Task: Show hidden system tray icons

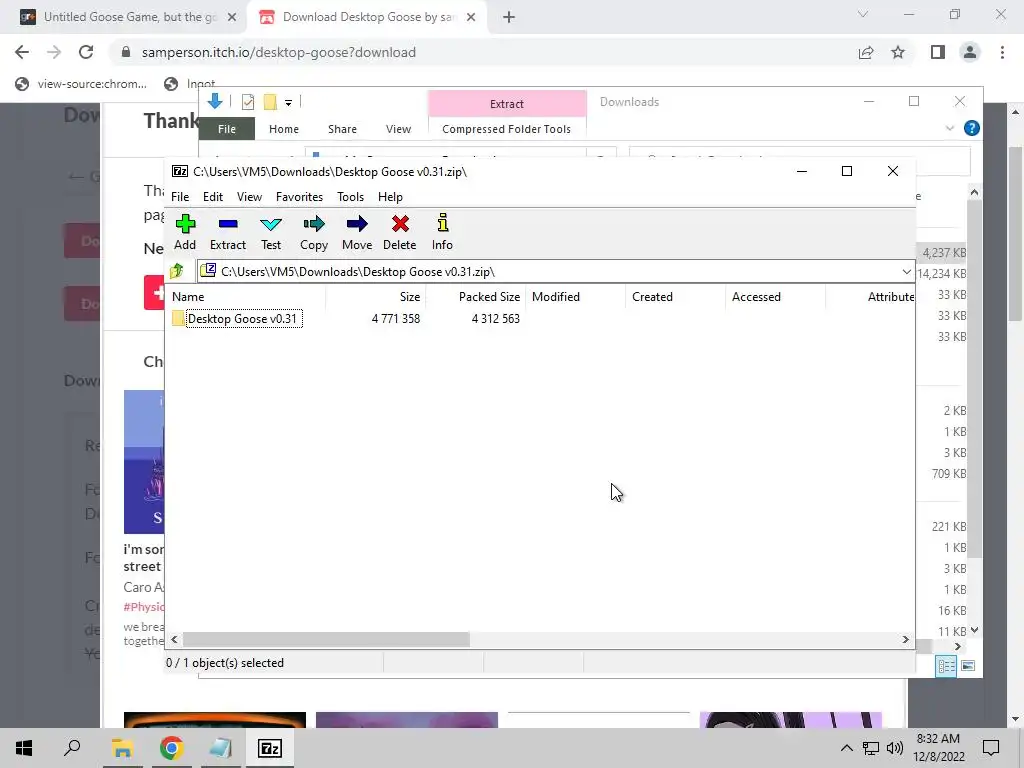Action: (x=846, y=748)
